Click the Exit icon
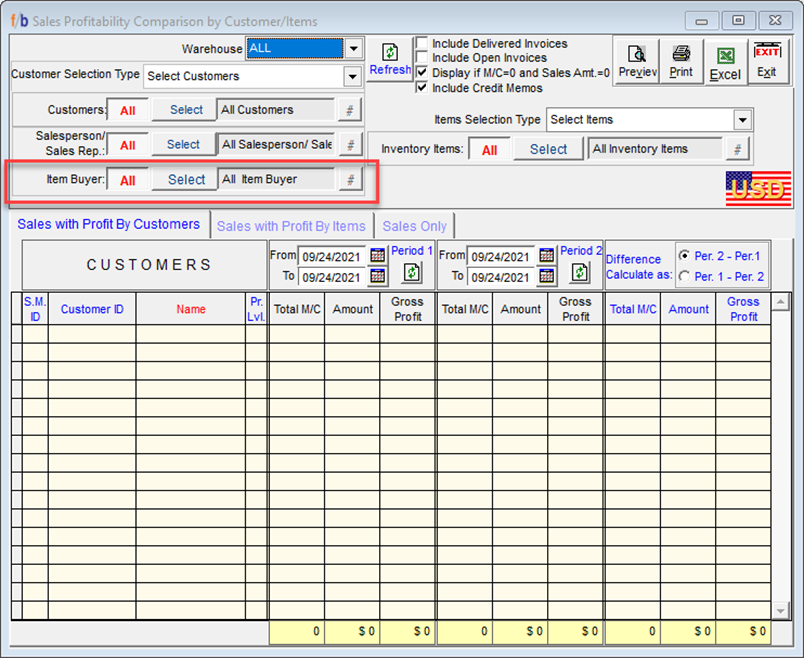Viewport: 804px width, 658px height. [767, 61]
